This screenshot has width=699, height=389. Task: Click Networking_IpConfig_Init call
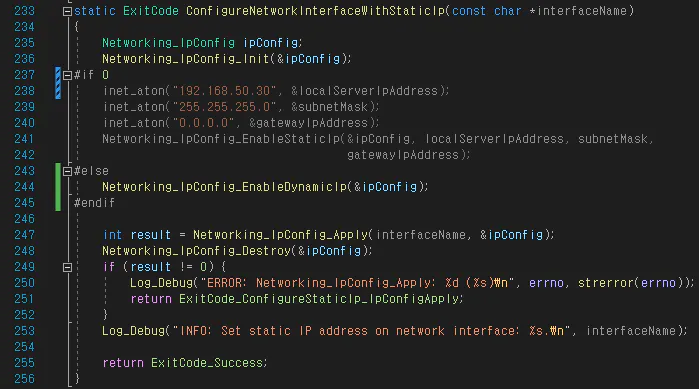coord(186,59)
